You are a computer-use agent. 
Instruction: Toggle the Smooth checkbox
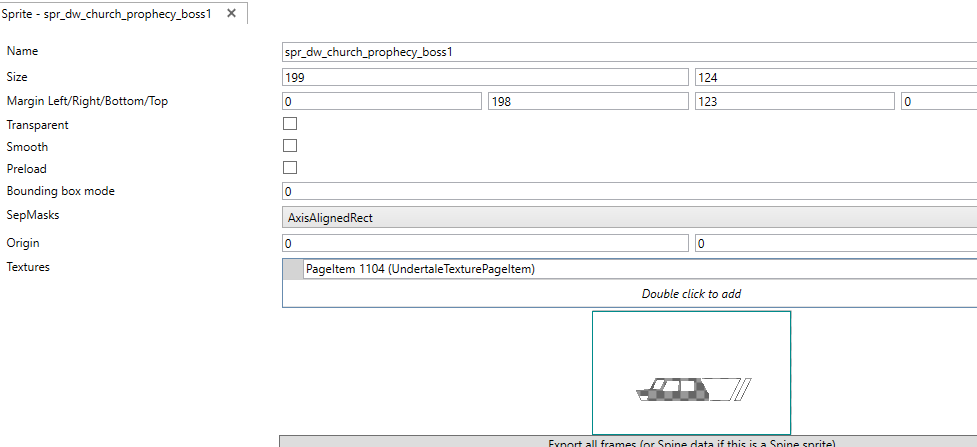[290, 146]
